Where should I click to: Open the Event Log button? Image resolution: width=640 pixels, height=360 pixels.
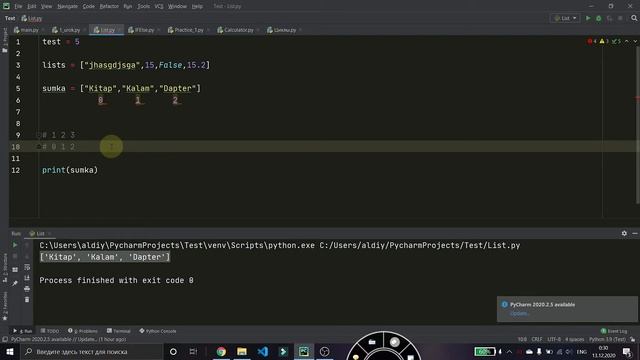point(614,331)
